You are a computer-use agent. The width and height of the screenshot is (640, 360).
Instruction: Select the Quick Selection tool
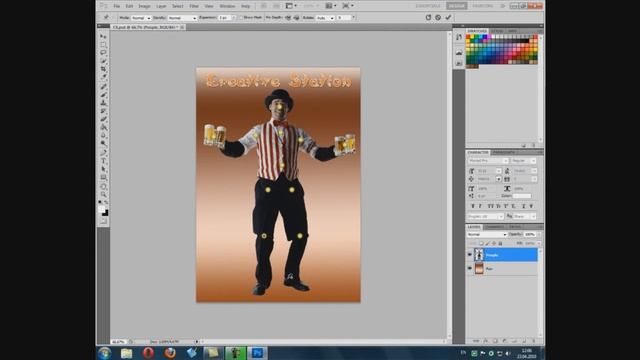tap(103, 61)
